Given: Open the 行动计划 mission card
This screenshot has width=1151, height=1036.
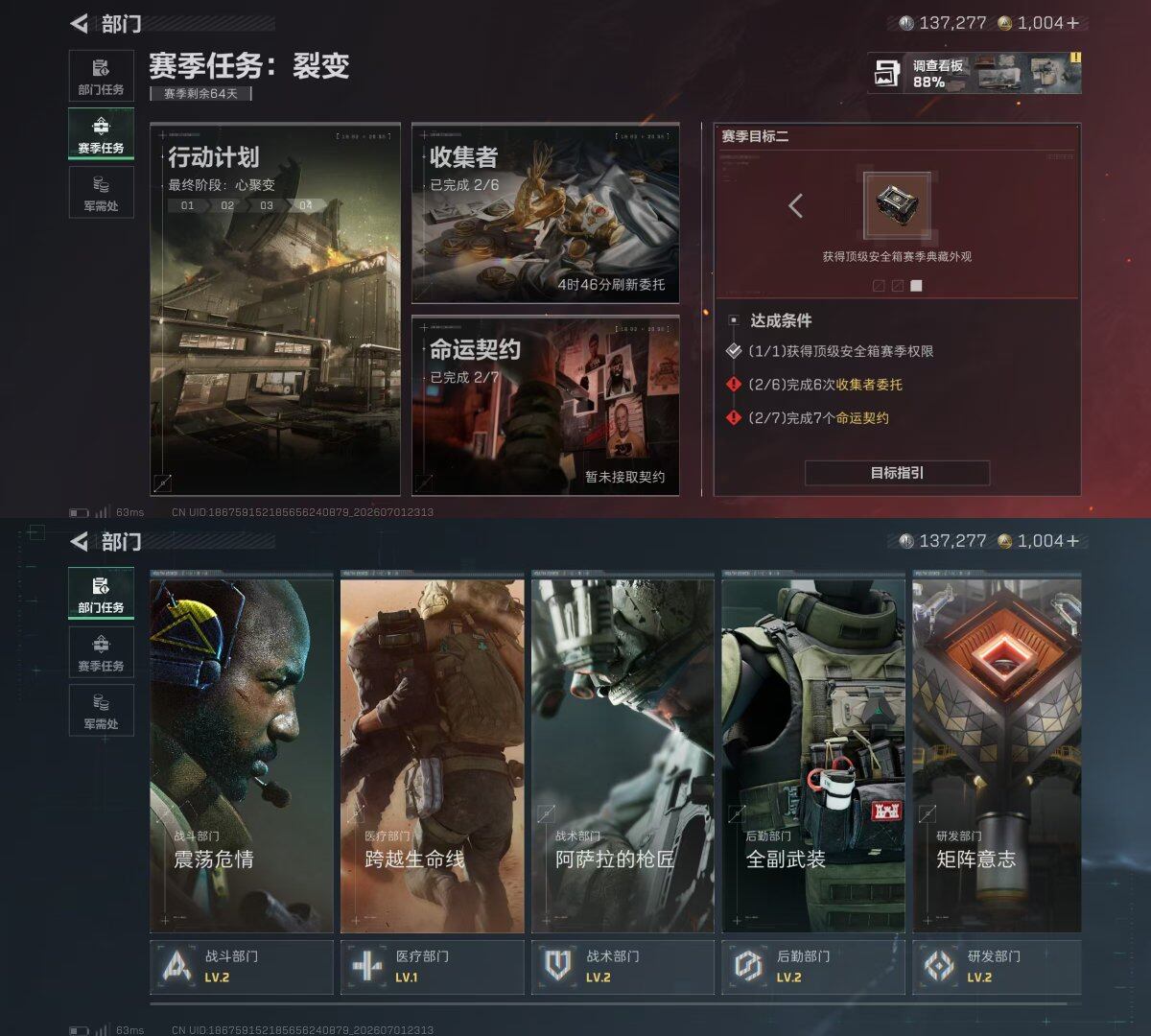Looking at the screenshot, I should pos(275,309).
